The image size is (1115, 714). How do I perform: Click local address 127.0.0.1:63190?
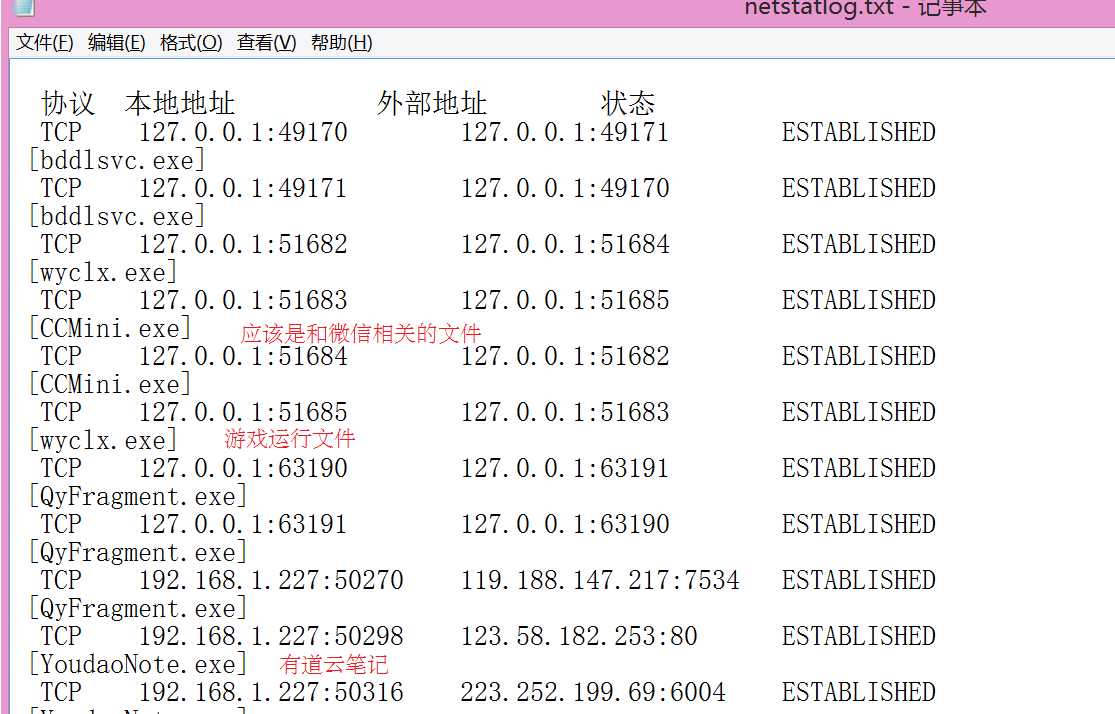point(243,469)
